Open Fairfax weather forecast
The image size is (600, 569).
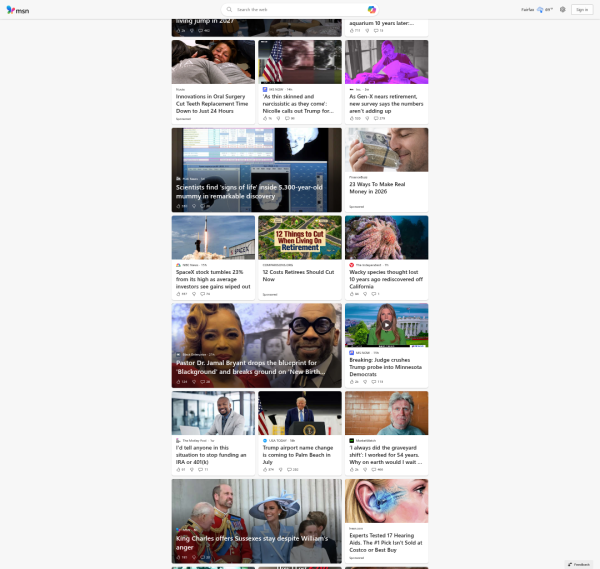click(536, 10)
